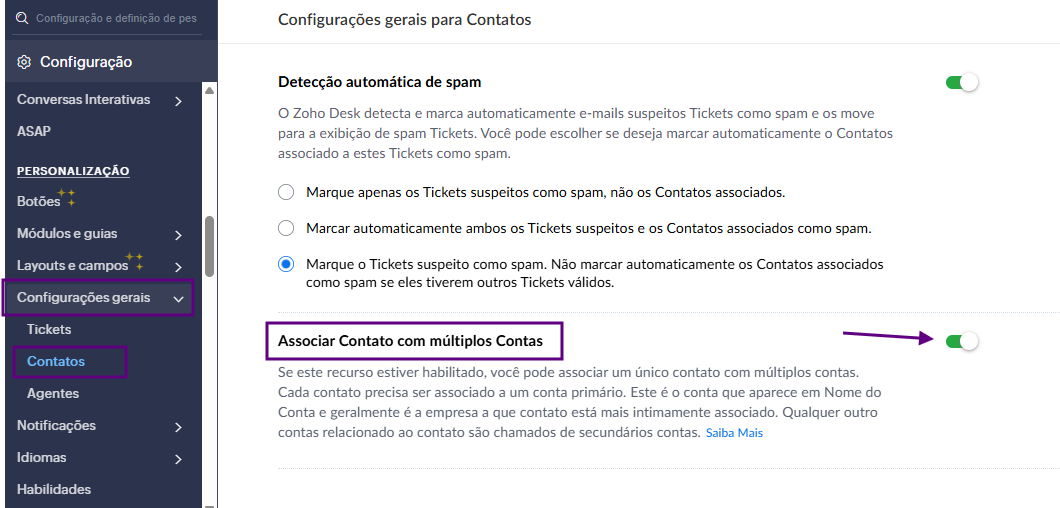Click the Configuração gear icon

24,62
